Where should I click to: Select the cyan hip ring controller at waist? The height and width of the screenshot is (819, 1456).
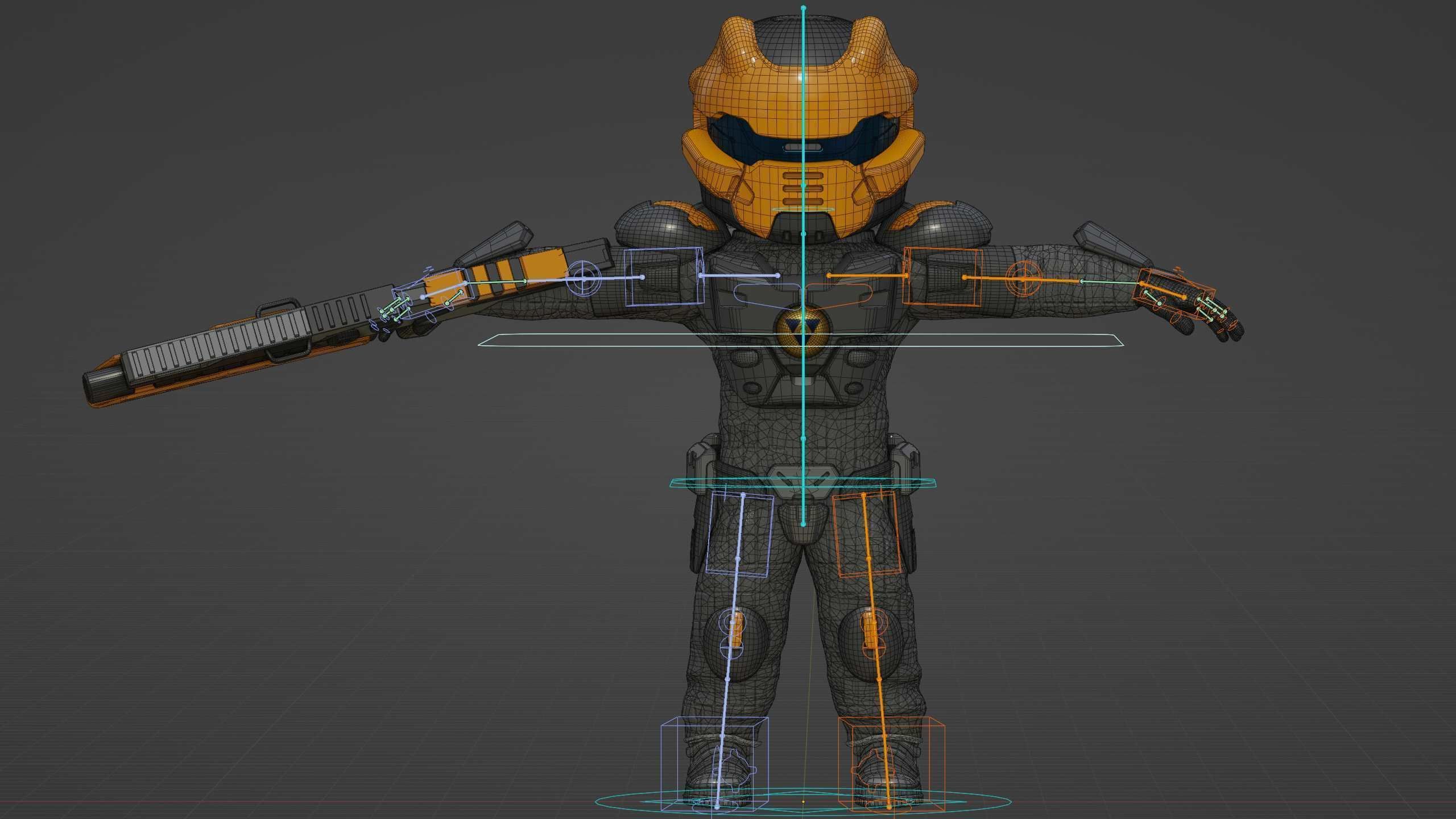[803, 483]
